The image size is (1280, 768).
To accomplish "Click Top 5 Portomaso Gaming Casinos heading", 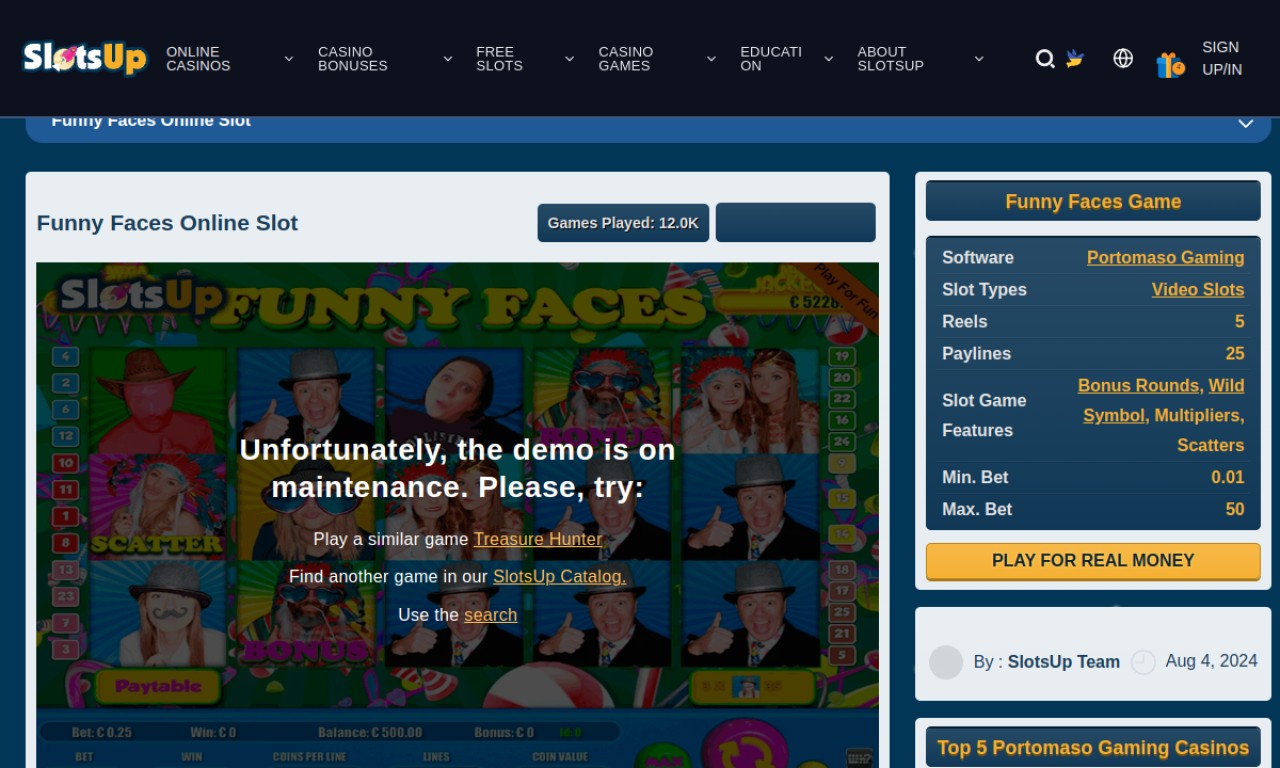I will [x=1093, y=747].
